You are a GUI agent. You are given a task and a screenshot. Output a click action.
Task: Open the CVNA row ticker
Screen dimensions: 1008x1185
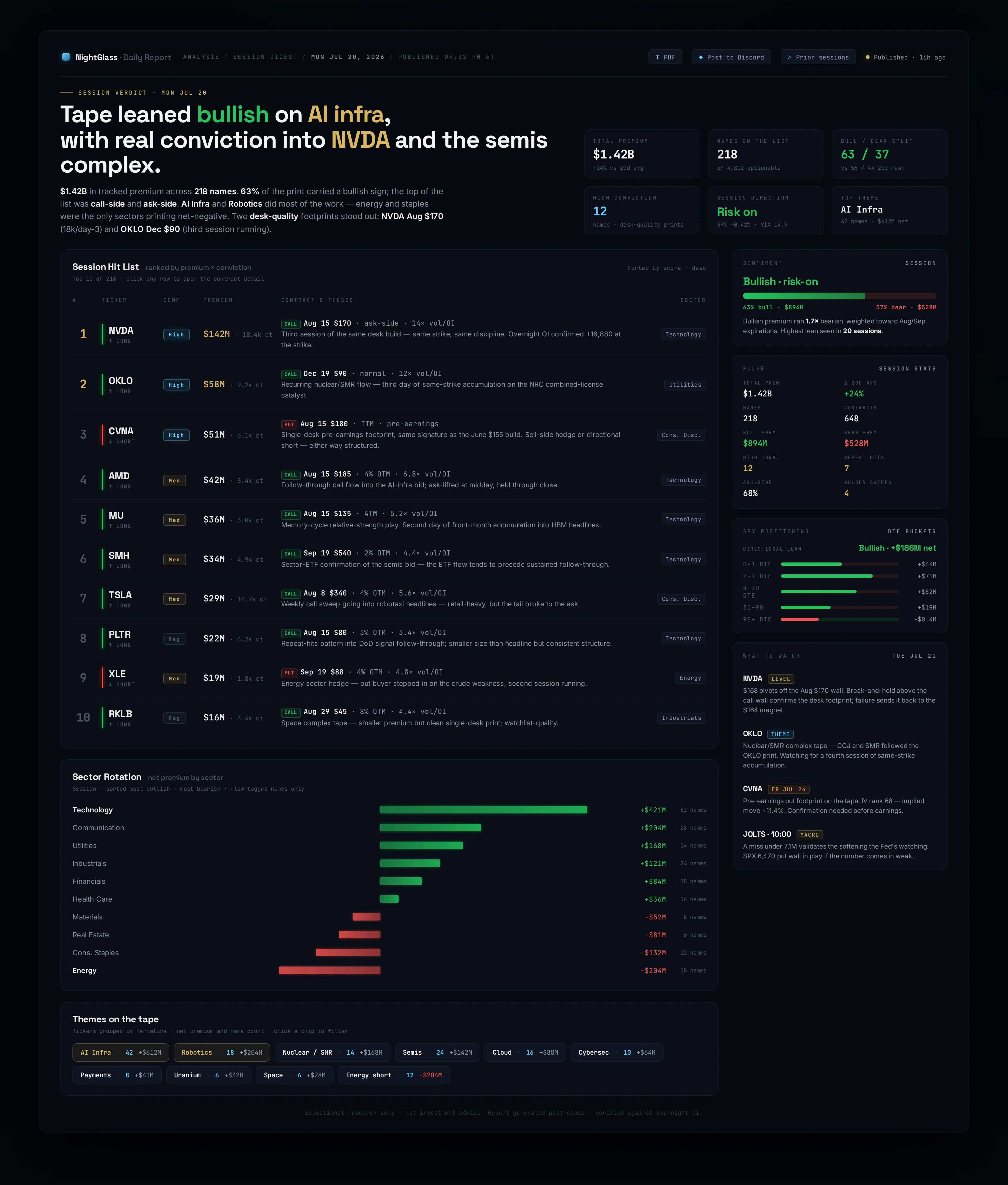121,431
